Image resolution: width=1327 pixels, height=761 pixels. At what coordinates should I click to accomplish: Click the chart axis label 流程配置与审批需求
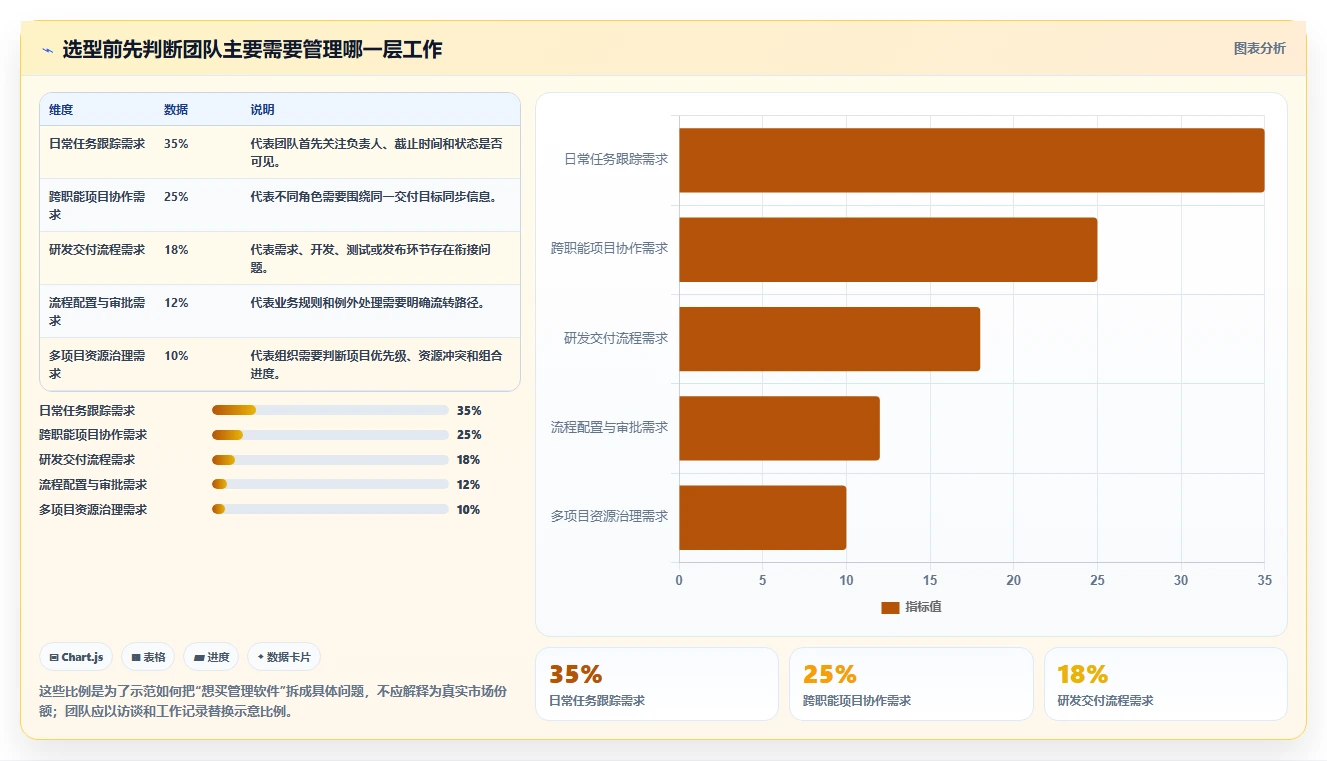[x=610, y=427]
